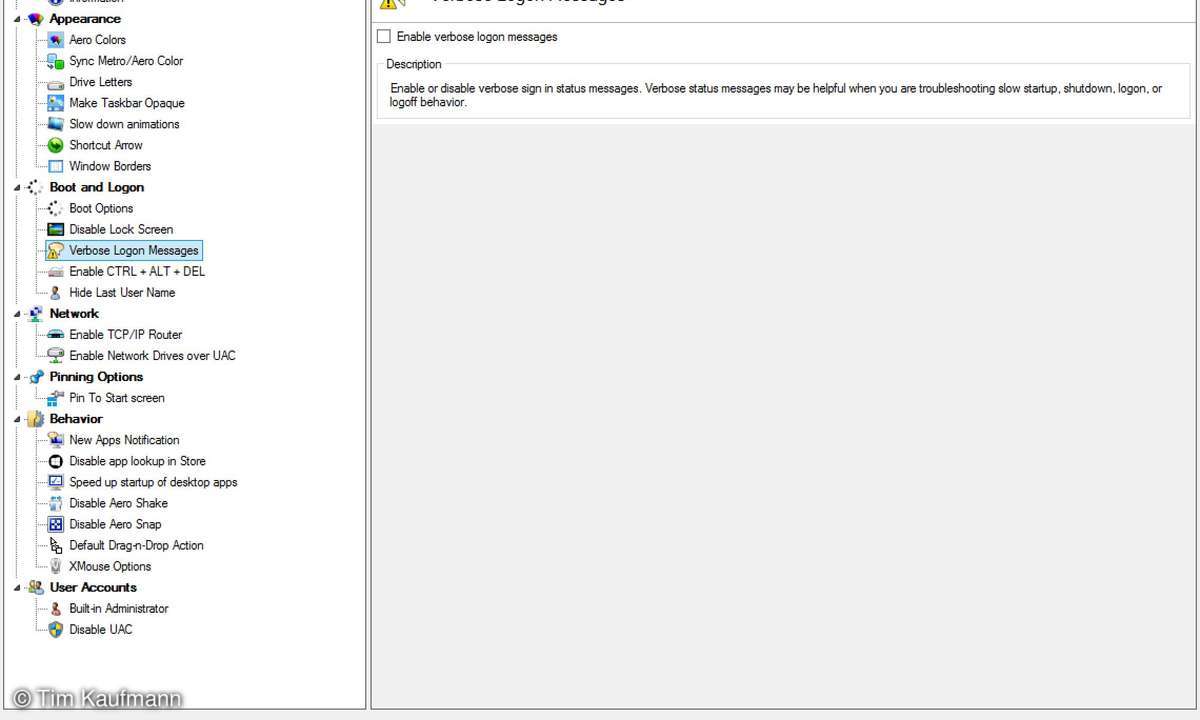Click the Slow down animations icon

(56, 124)
